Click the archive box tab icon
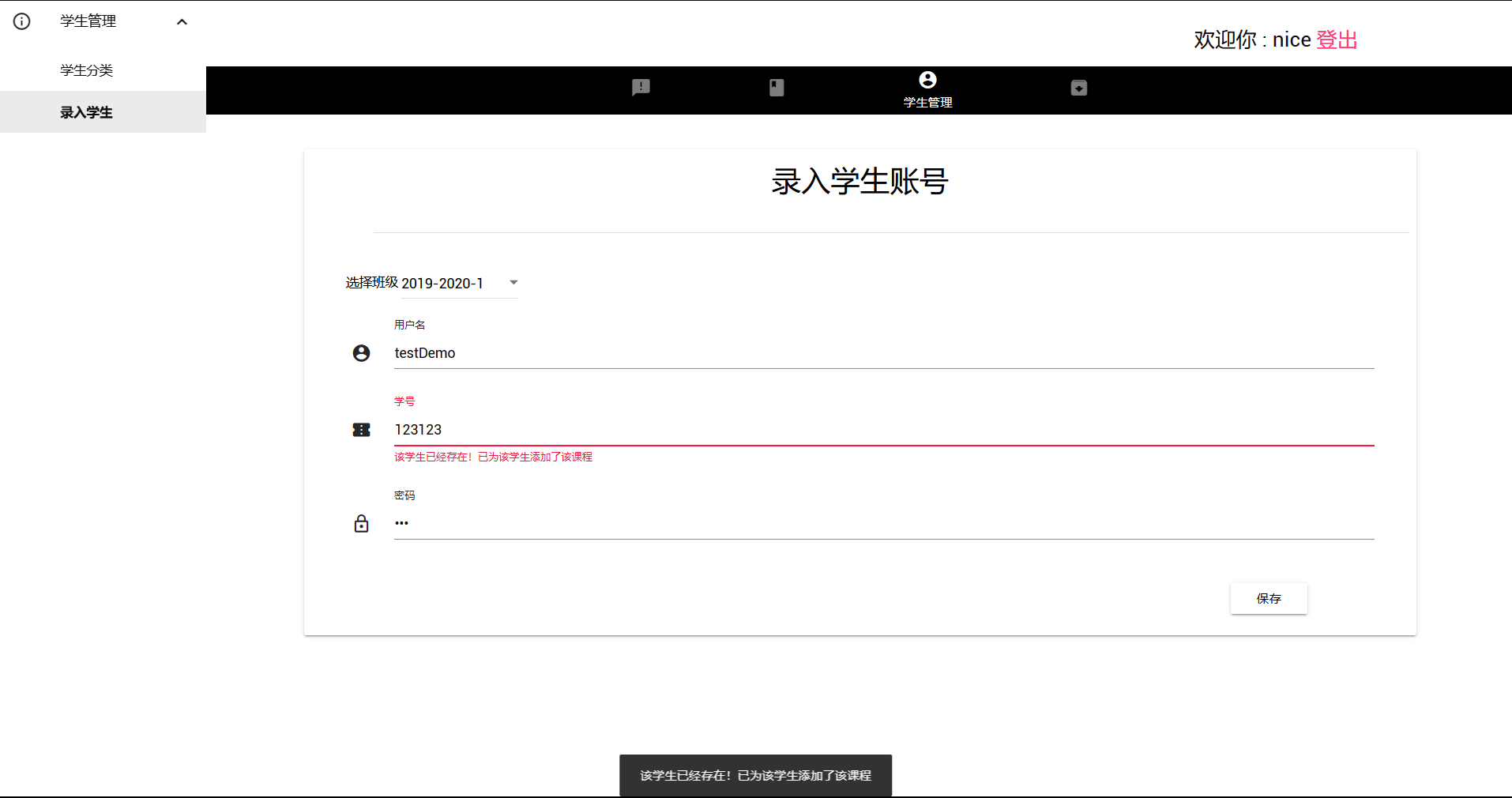The image size is (1512, 798). [1079, 88]
